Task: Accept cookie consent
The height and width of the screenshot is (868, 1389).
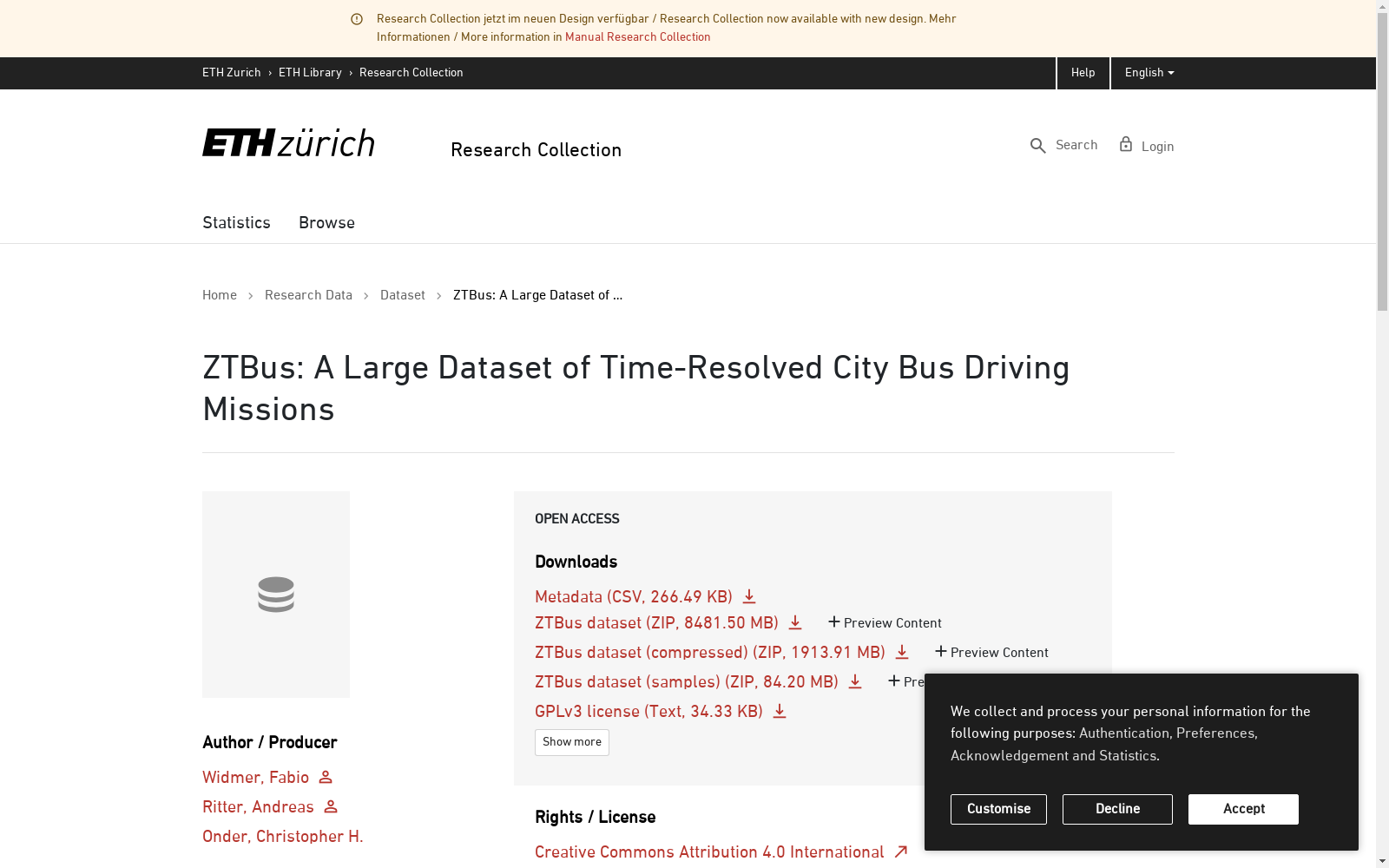Action: coord(1243,809)
